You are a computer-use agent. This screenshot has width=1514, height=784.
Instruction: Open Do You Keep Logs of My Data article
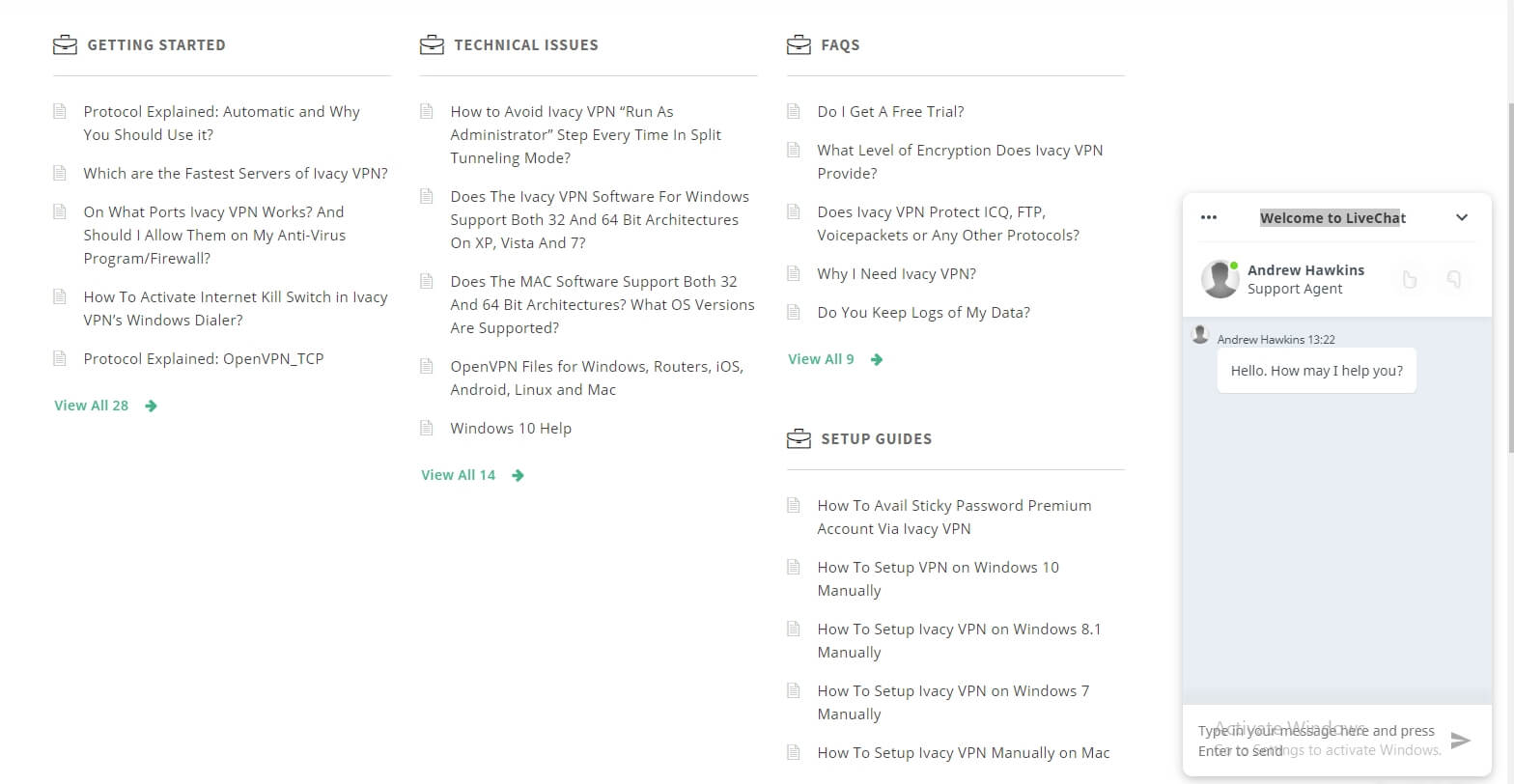(x=923, y=312)
